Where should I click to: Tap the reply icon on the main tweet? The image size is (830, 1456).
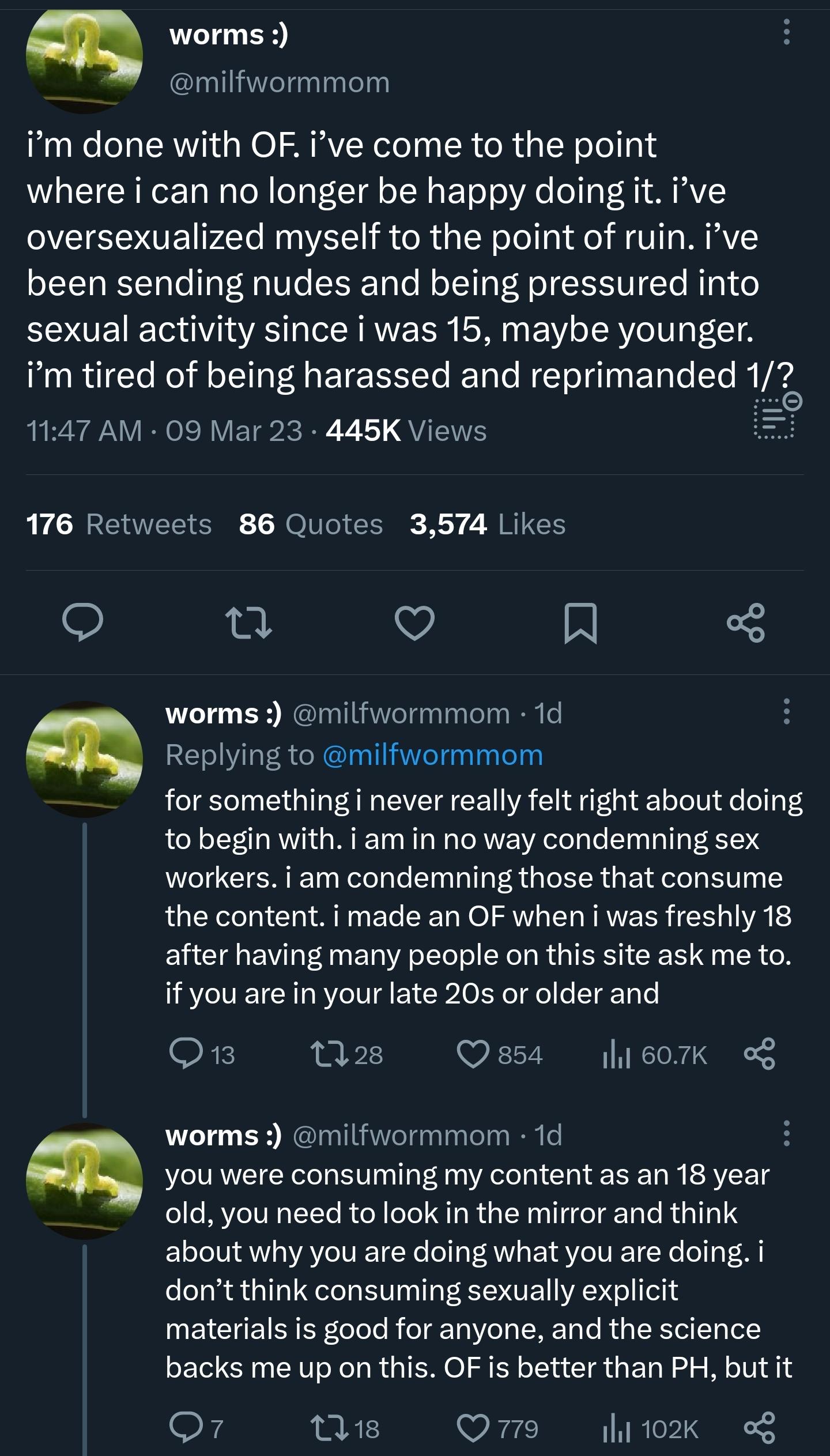point(82,623)
